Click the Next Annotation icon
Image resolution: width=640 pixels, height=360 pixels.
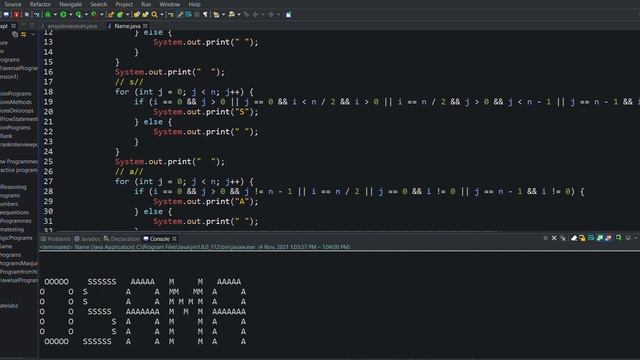pos(216,14)
